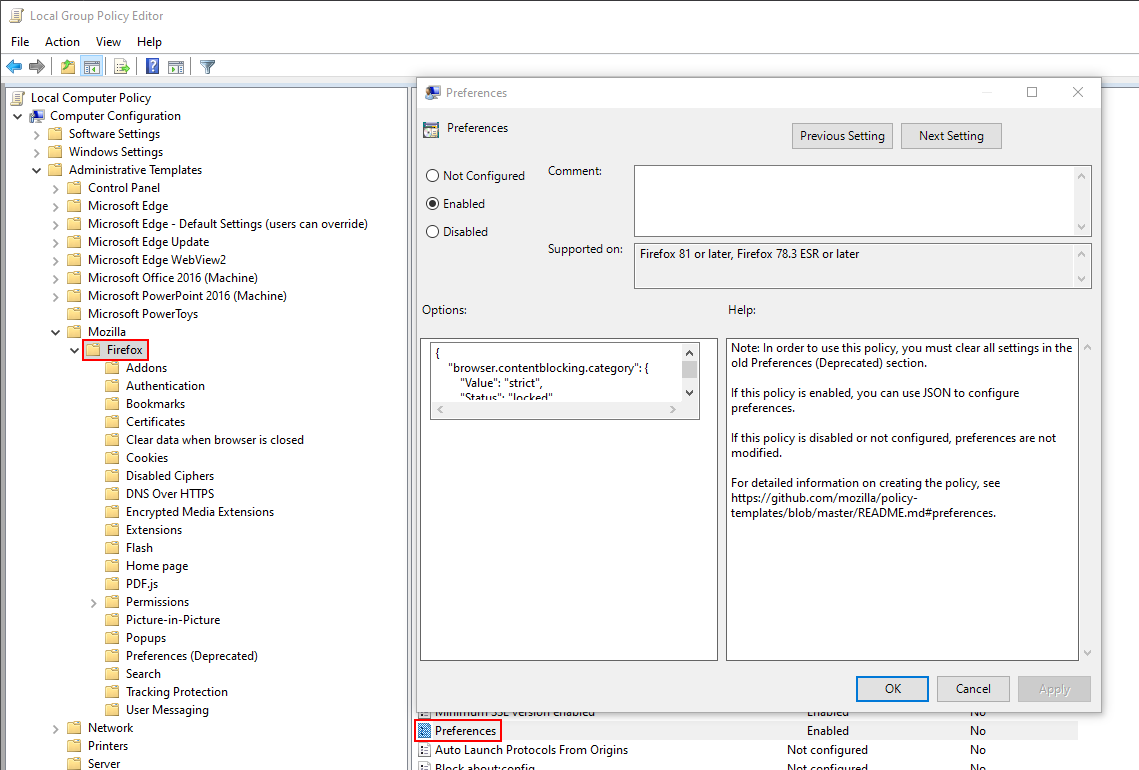Select the Not Configured radio button

[432, 176]
